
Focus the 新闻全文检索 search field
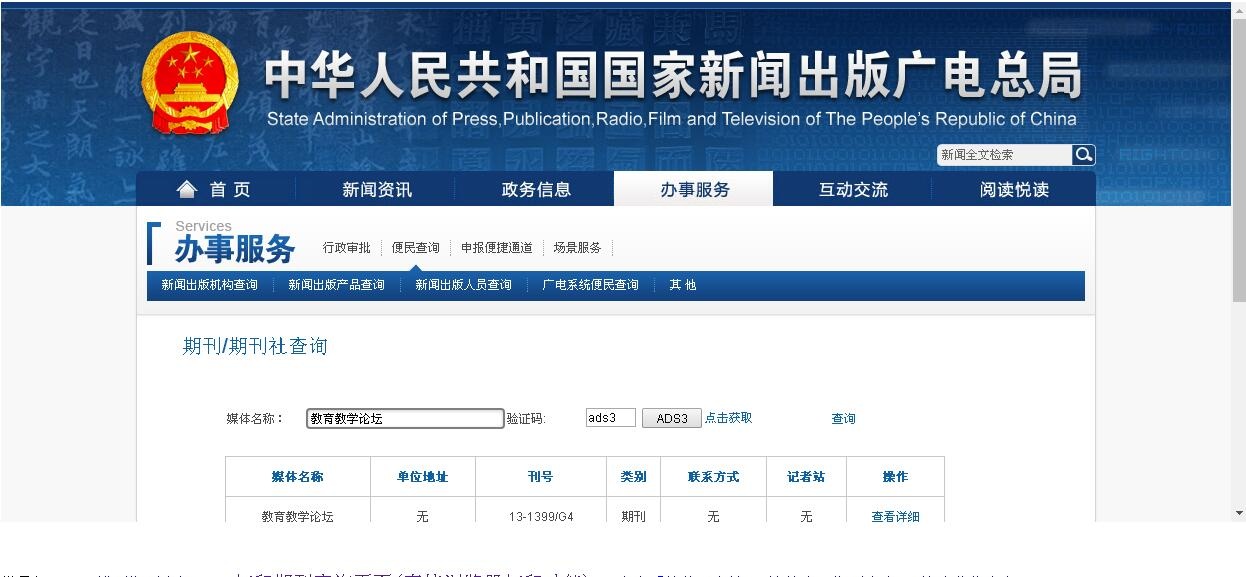point(1005,155)
